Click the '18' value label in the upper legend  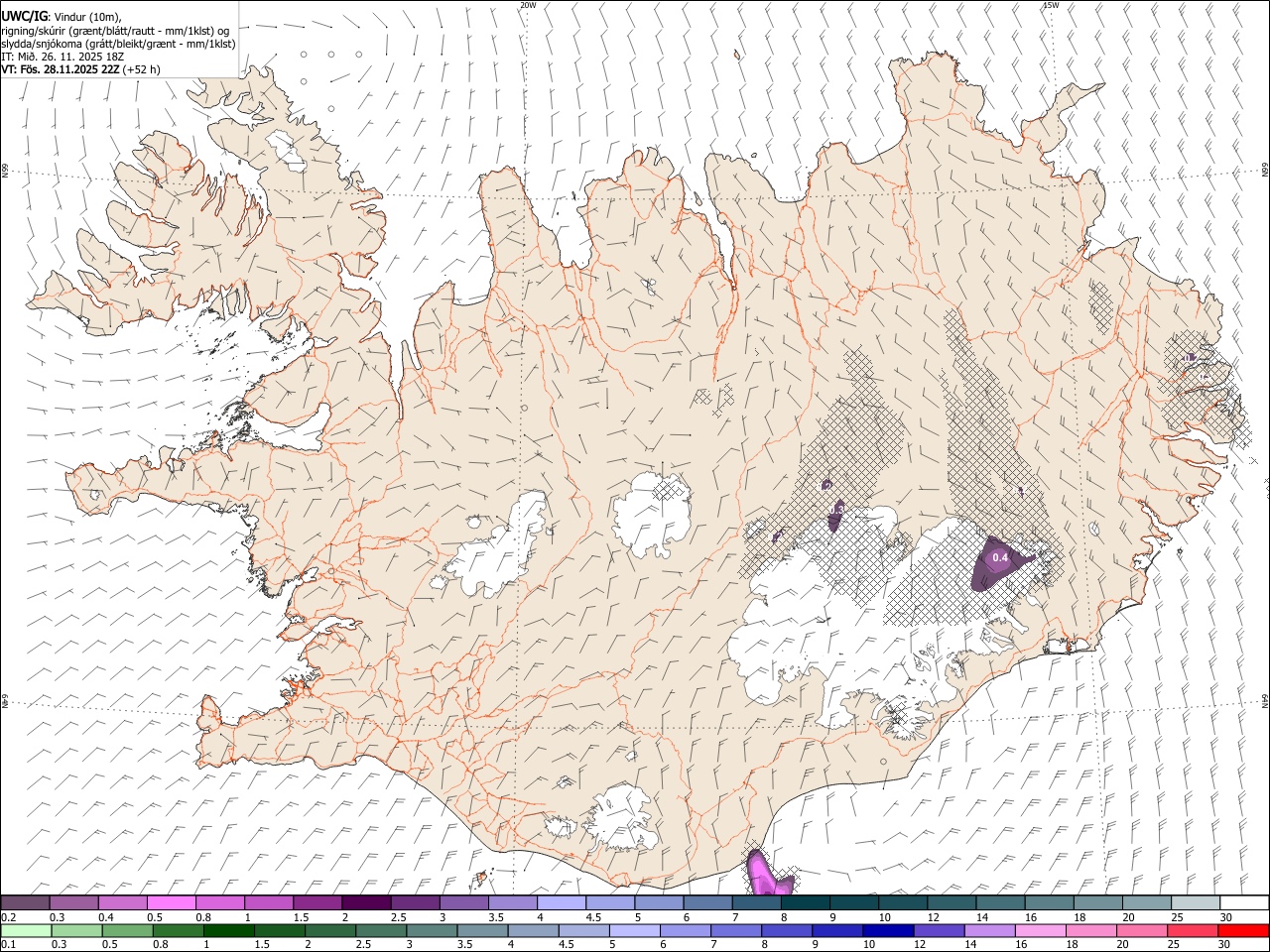1079,917
